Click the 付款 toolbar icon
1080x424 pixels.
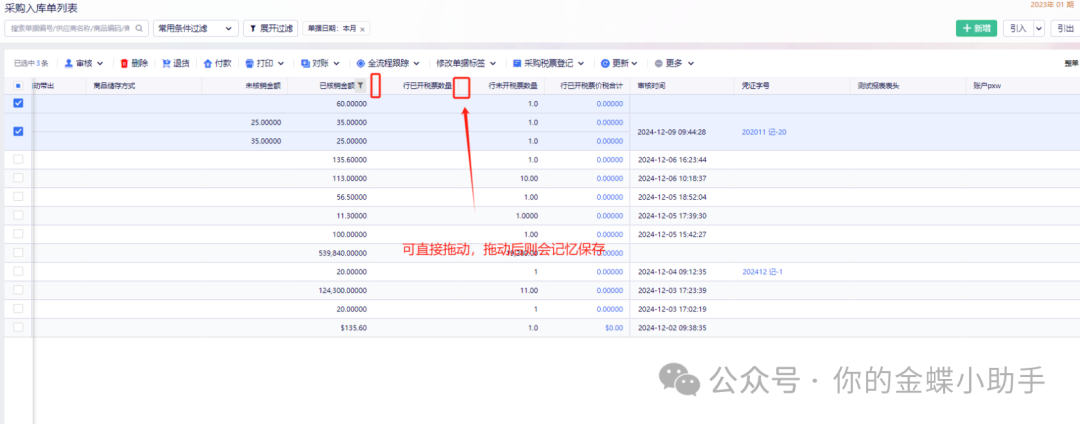(208, 63)
